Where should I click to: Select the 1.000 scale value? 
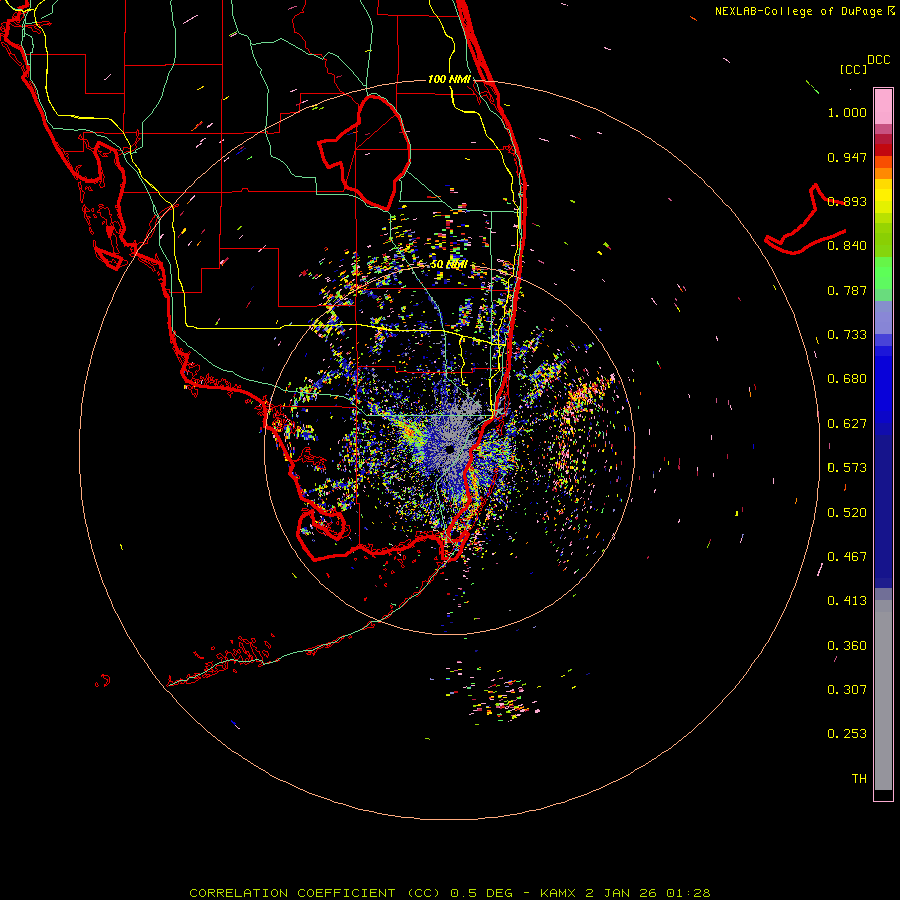(847, 112)
